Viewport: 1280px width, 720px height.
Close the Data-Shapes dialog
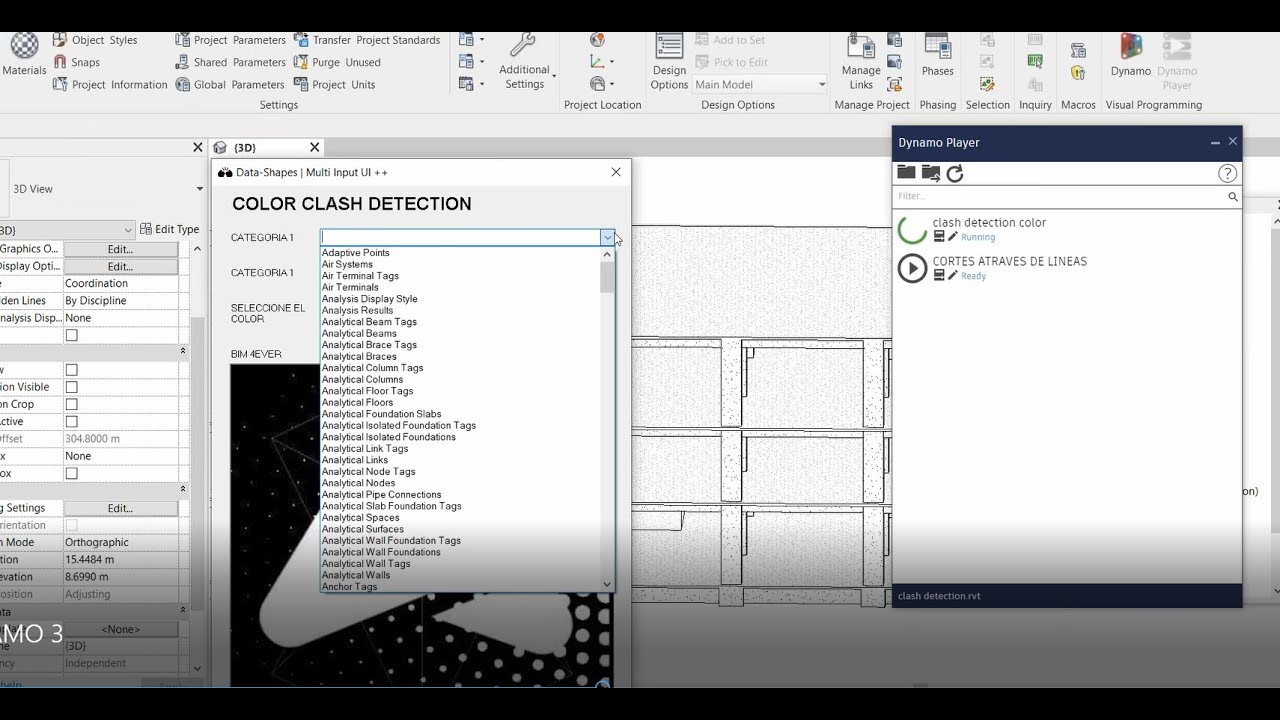(616, 172)
